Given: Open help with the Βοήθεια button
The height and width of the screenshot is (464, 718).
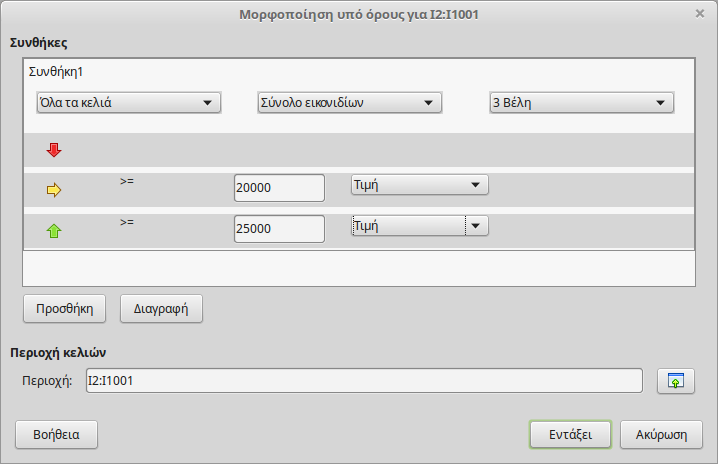Looking at the screenshot, I should (56, 435).
